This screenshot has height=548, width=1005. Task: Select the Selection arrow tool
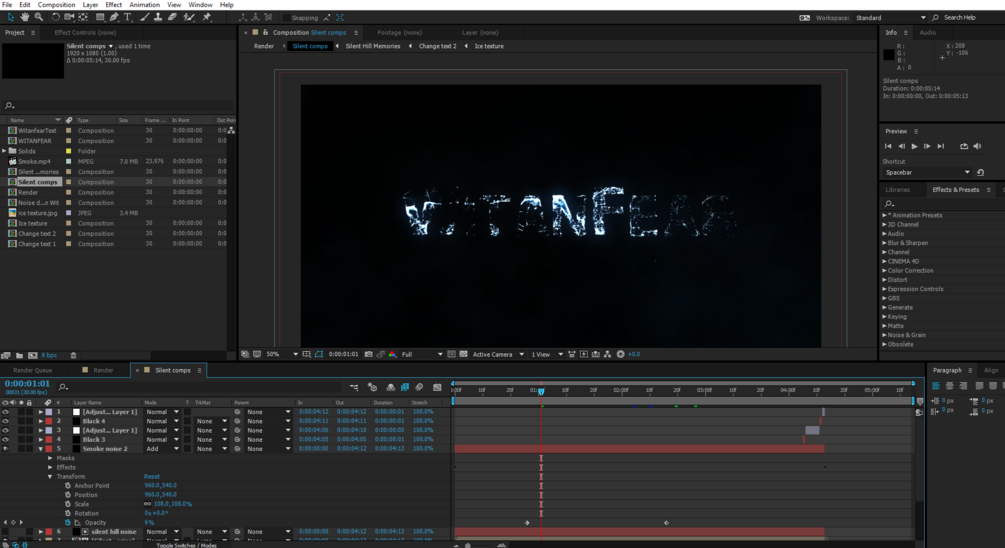pos(10,17)
